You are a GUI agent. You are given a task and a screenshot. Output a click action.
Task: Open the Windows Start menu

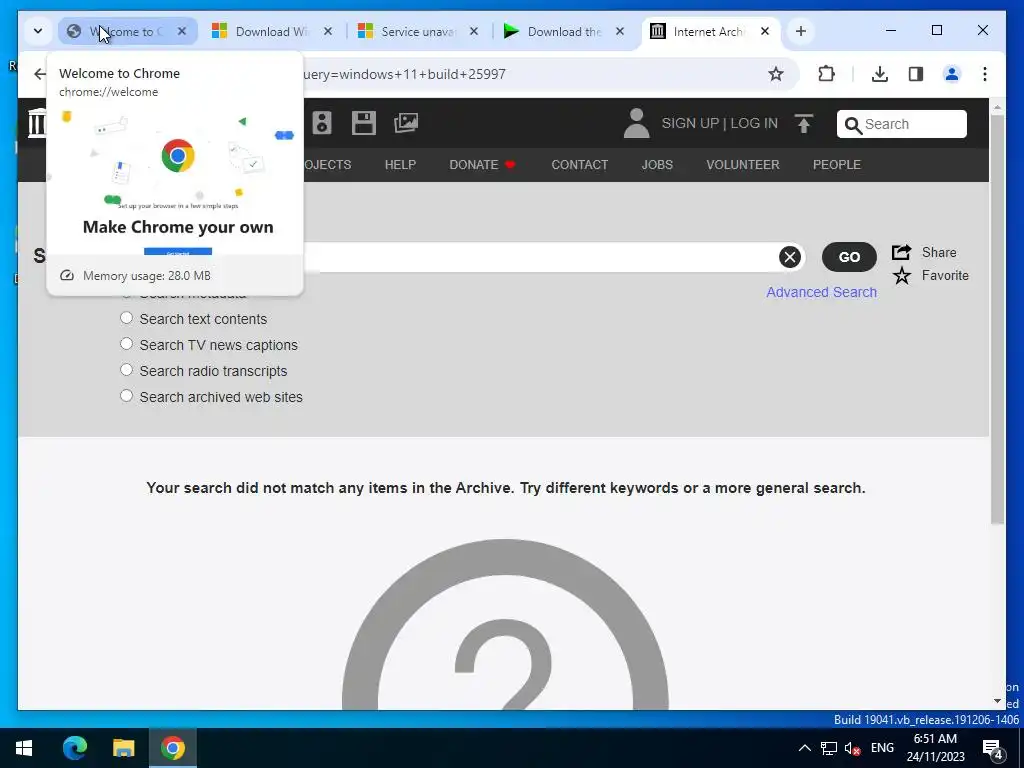[24, 748]
